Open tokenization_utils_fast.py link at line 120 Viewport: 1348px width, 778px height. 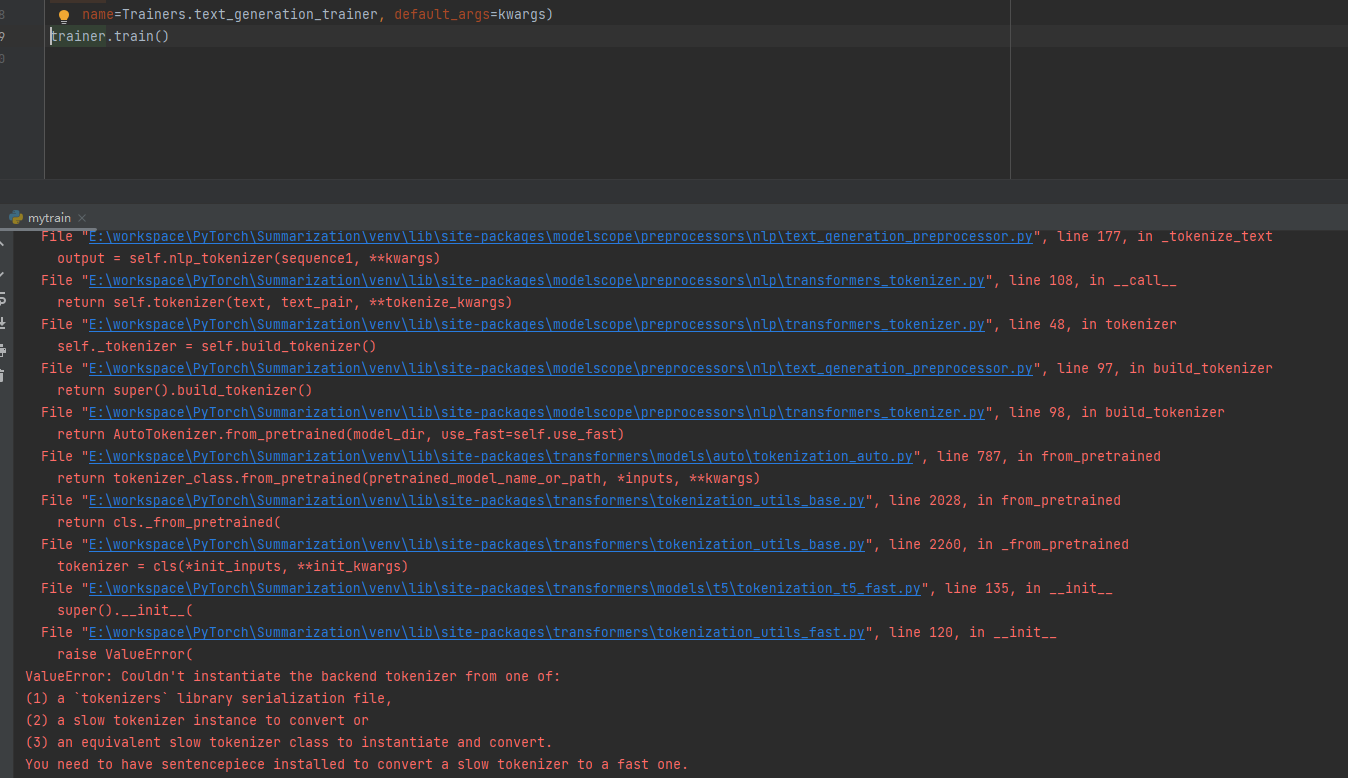pos(477,633)
